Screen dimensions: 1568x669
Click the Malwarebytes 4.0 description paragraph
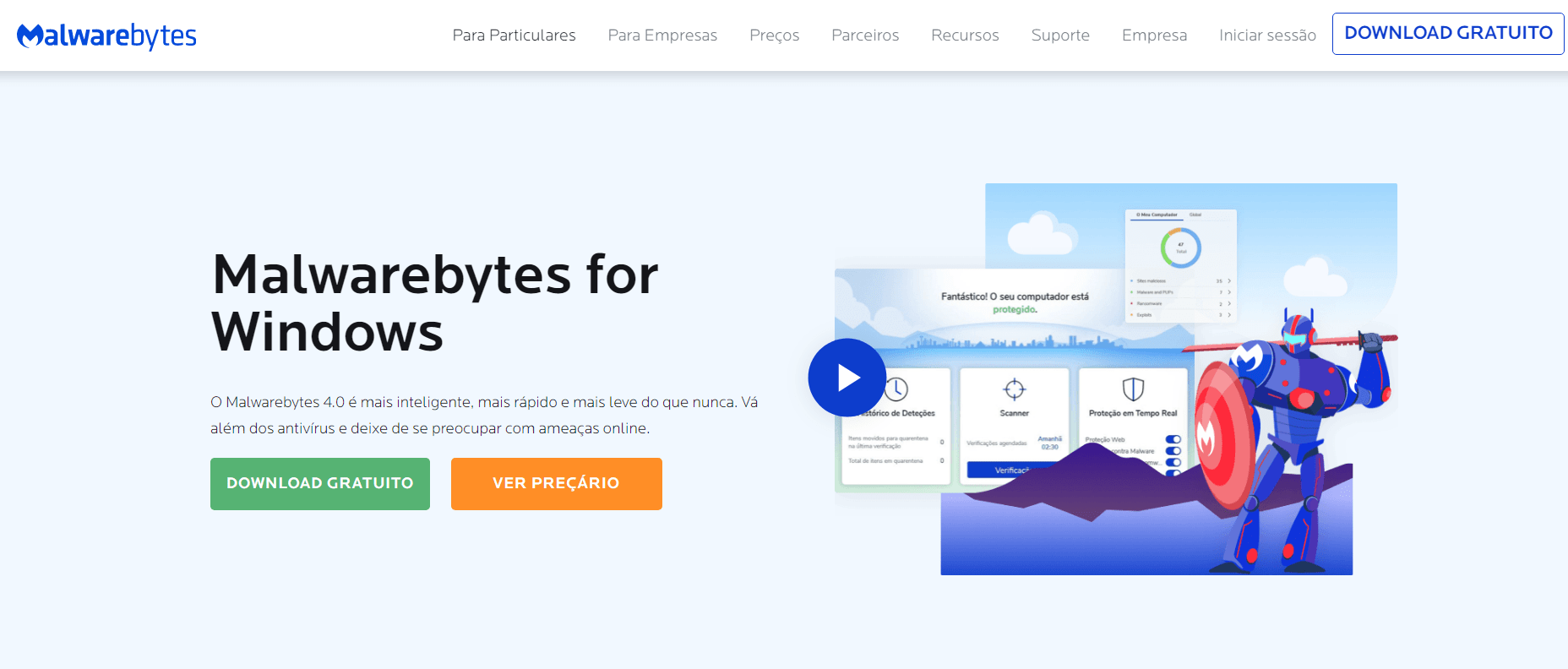(484, 415)
